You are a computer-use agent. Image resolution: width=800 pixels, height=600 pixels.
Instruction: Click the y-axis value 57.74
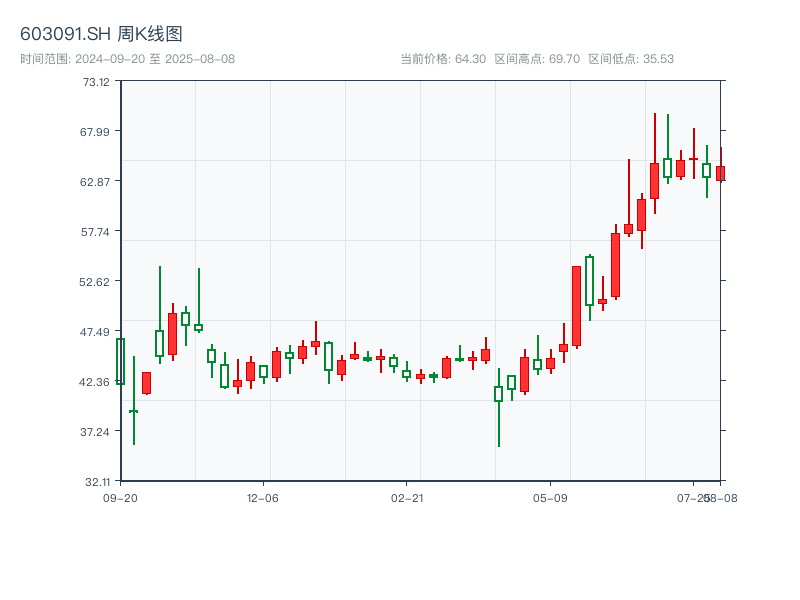(95, 232)
